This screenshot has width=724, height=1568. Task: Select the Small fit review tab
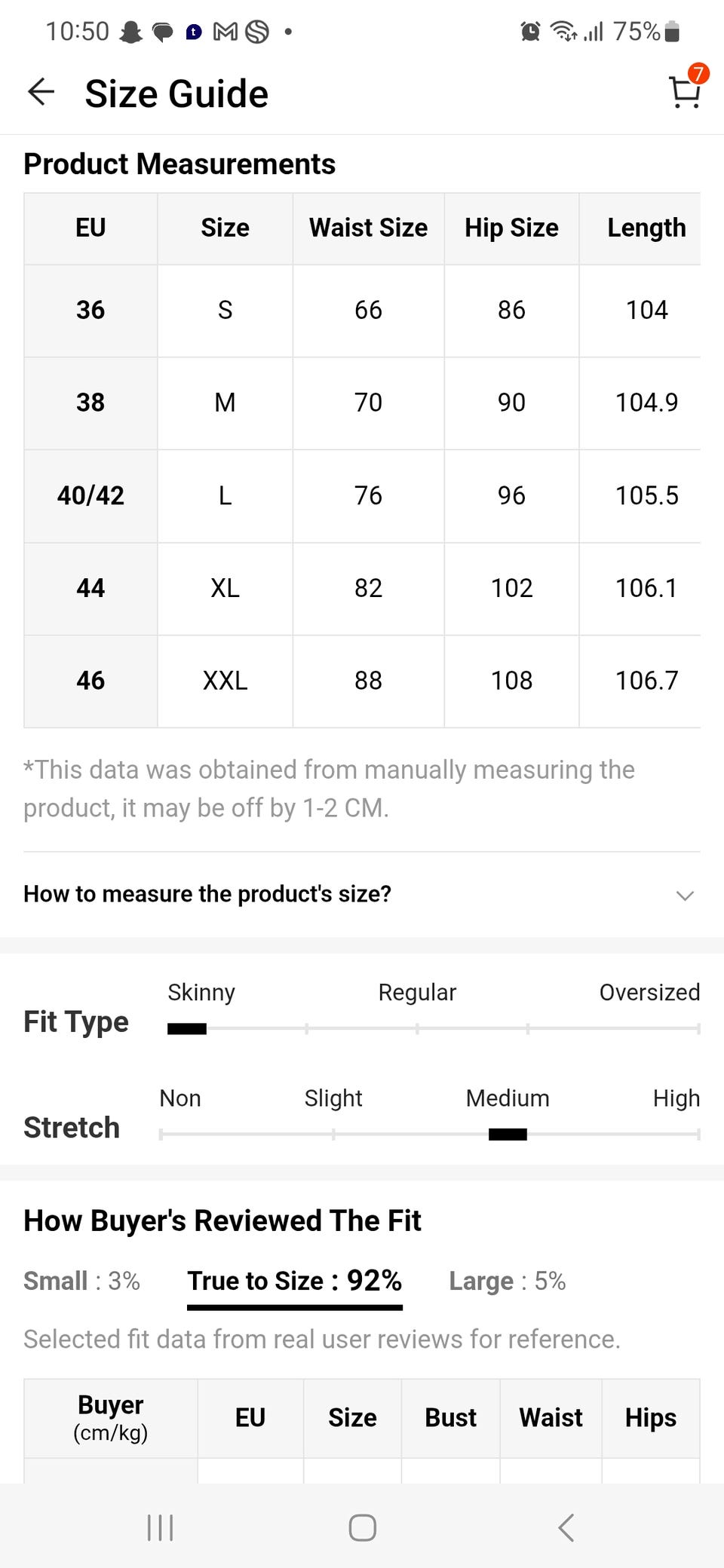click(x=81, y=1282)
